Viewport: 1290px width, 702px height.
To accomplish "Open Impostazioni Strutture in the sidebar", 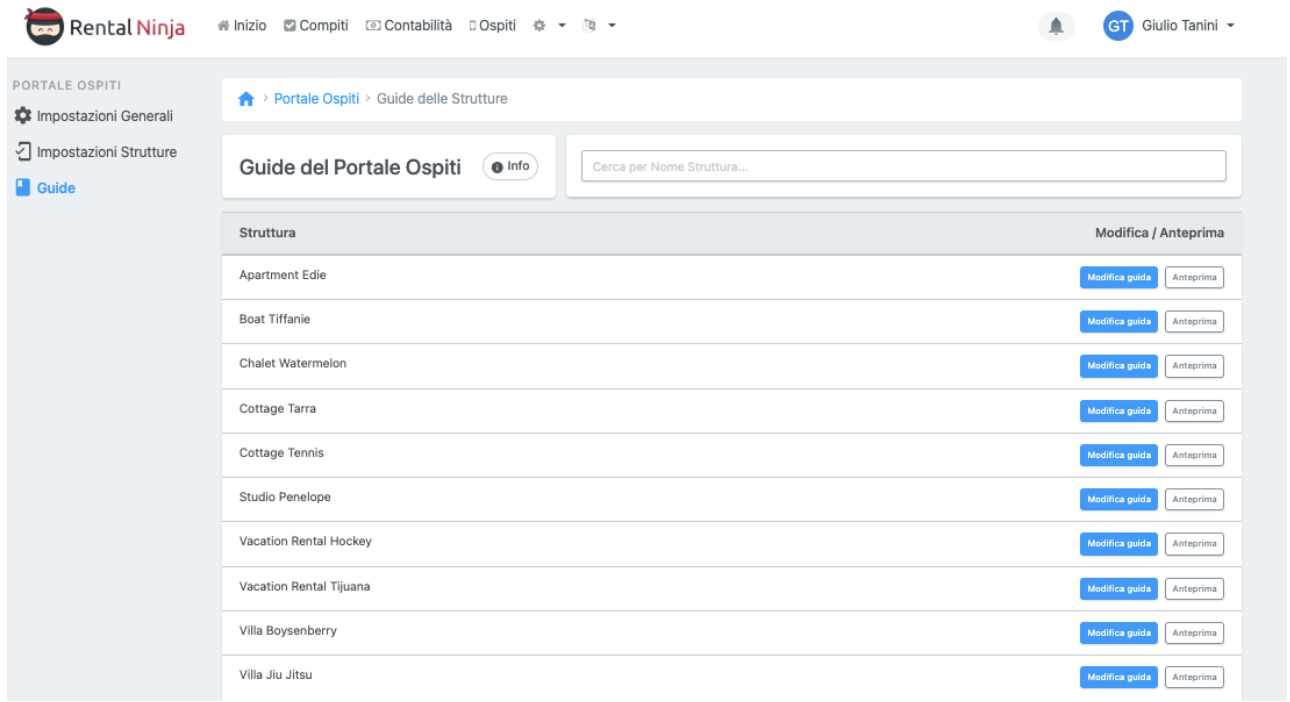I will coord(97,152).
